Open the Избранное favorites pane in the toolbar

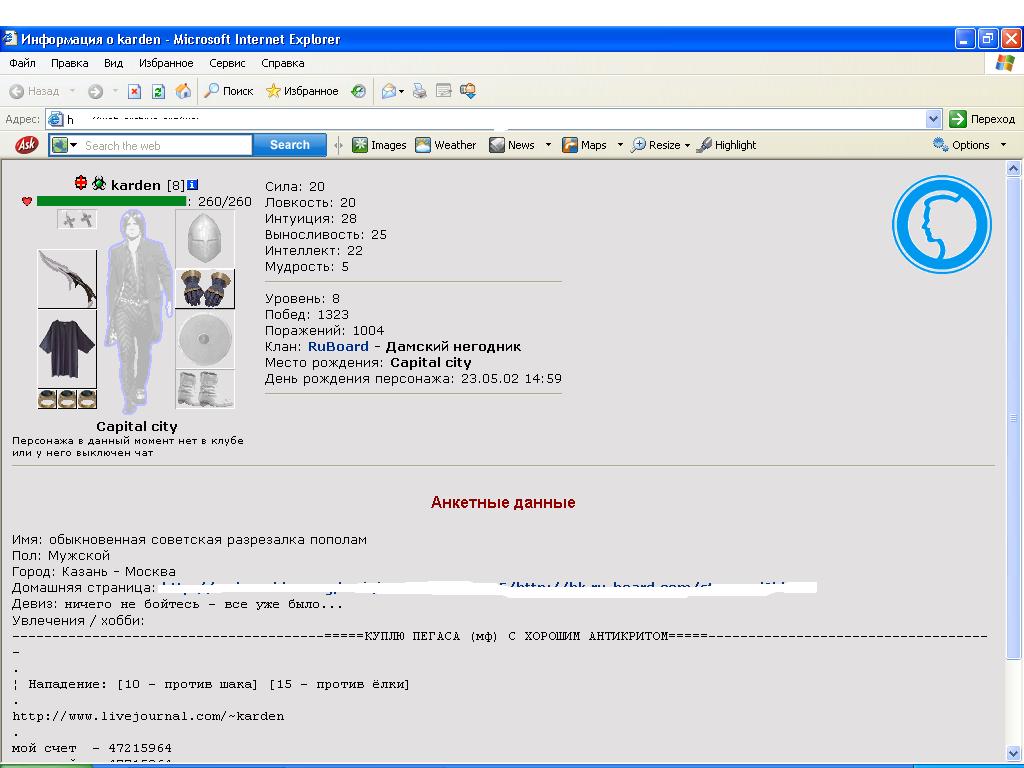[302, 91]
